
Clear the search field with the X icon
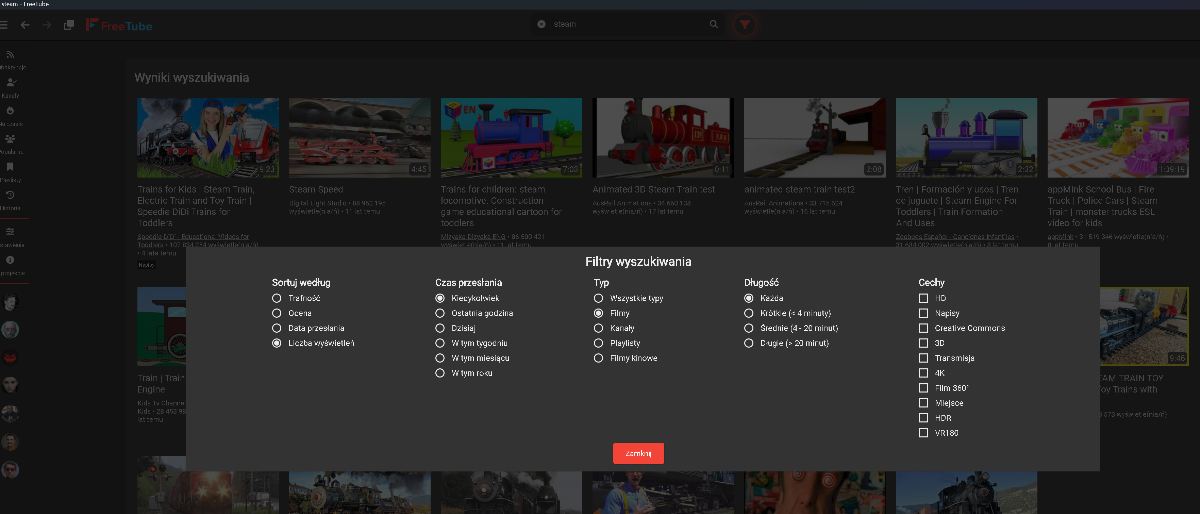tap(541, 24)
